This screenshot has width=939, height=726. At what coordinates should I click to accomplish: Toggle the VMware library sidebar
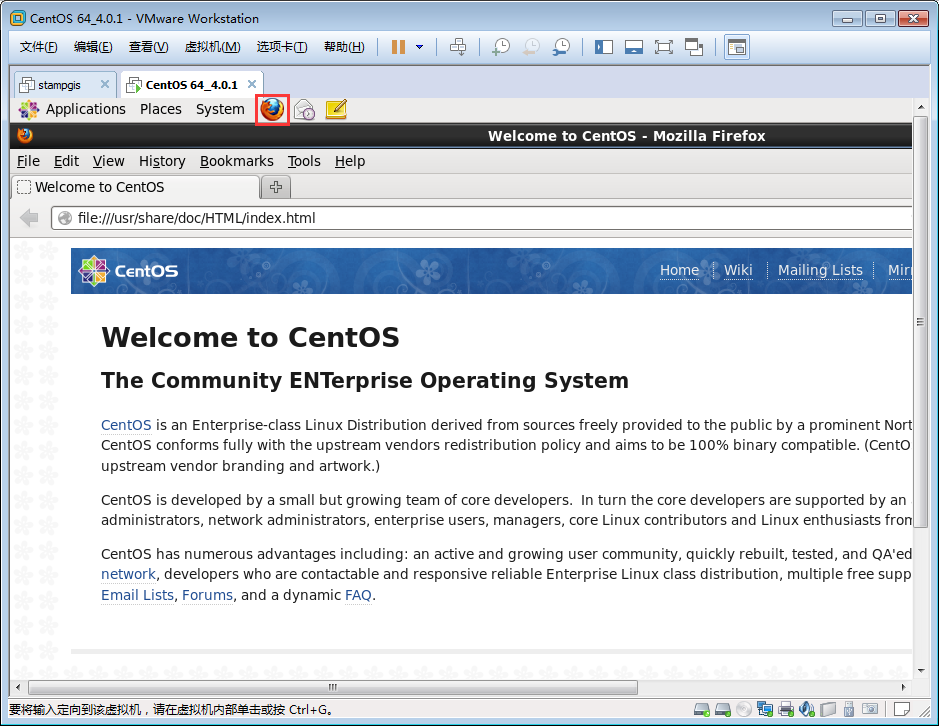pyautogui.click(x=604, y=47)
